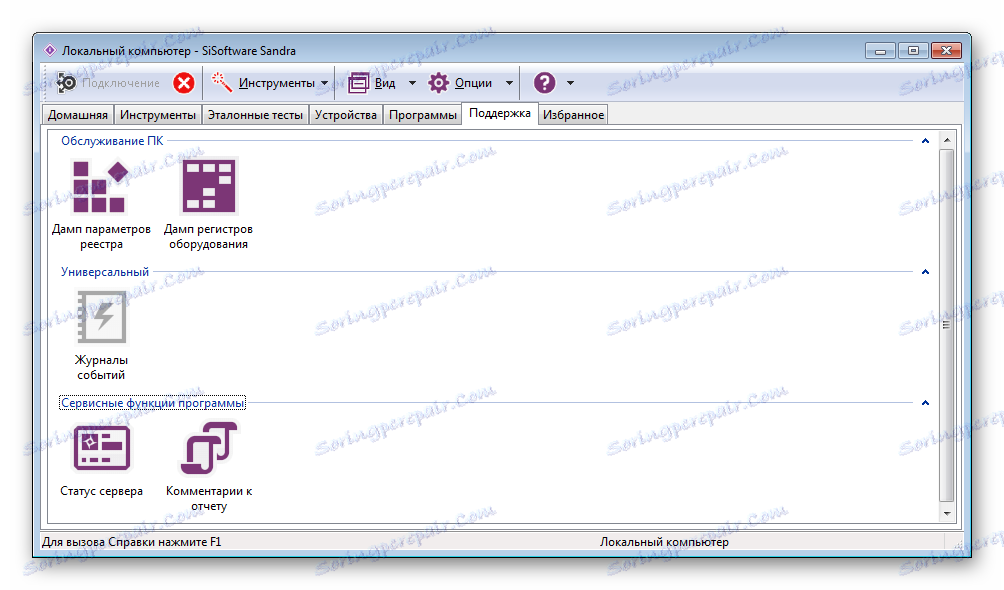Open the Вид dropdown arrow
This screenshot has width=1004, height=590.
(410, 82)
